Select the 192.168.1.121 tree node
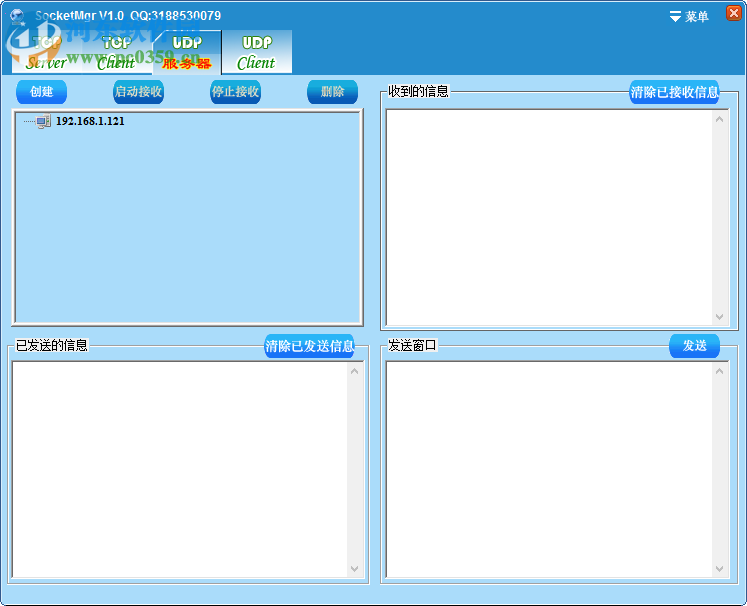This screenshot has height=606, width=747. 90,121
